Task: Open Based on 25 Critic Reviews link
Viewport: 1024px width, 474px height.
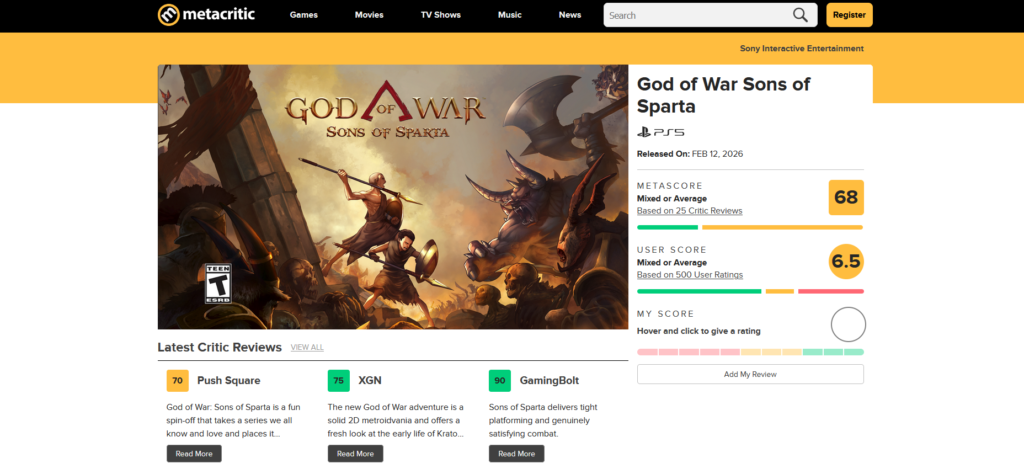Action: click(x=689, y=211)
